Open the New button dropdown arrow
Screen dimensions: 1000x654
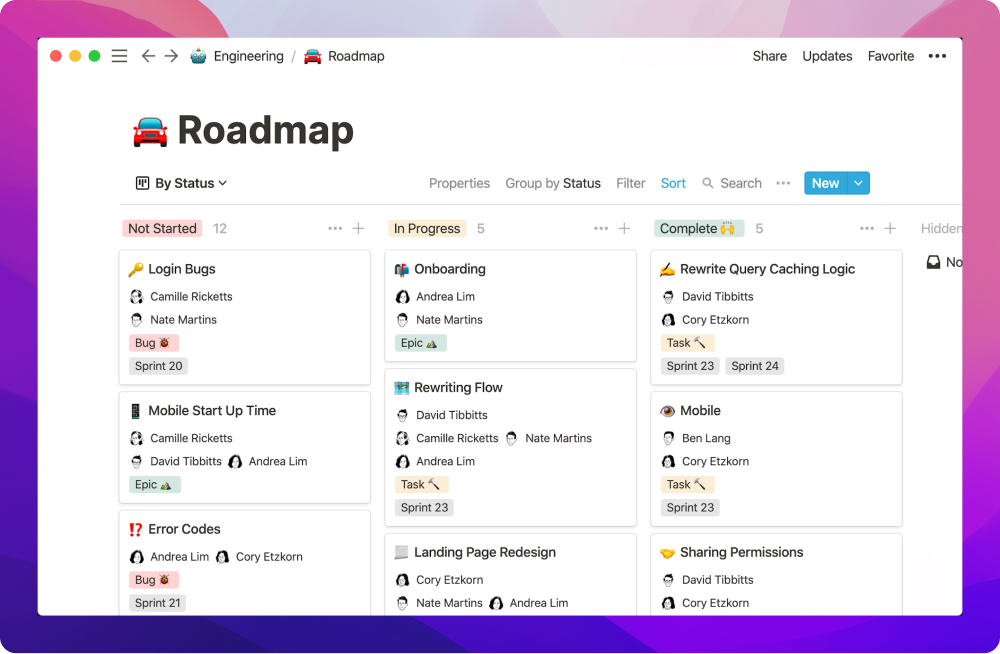(858, 183)
